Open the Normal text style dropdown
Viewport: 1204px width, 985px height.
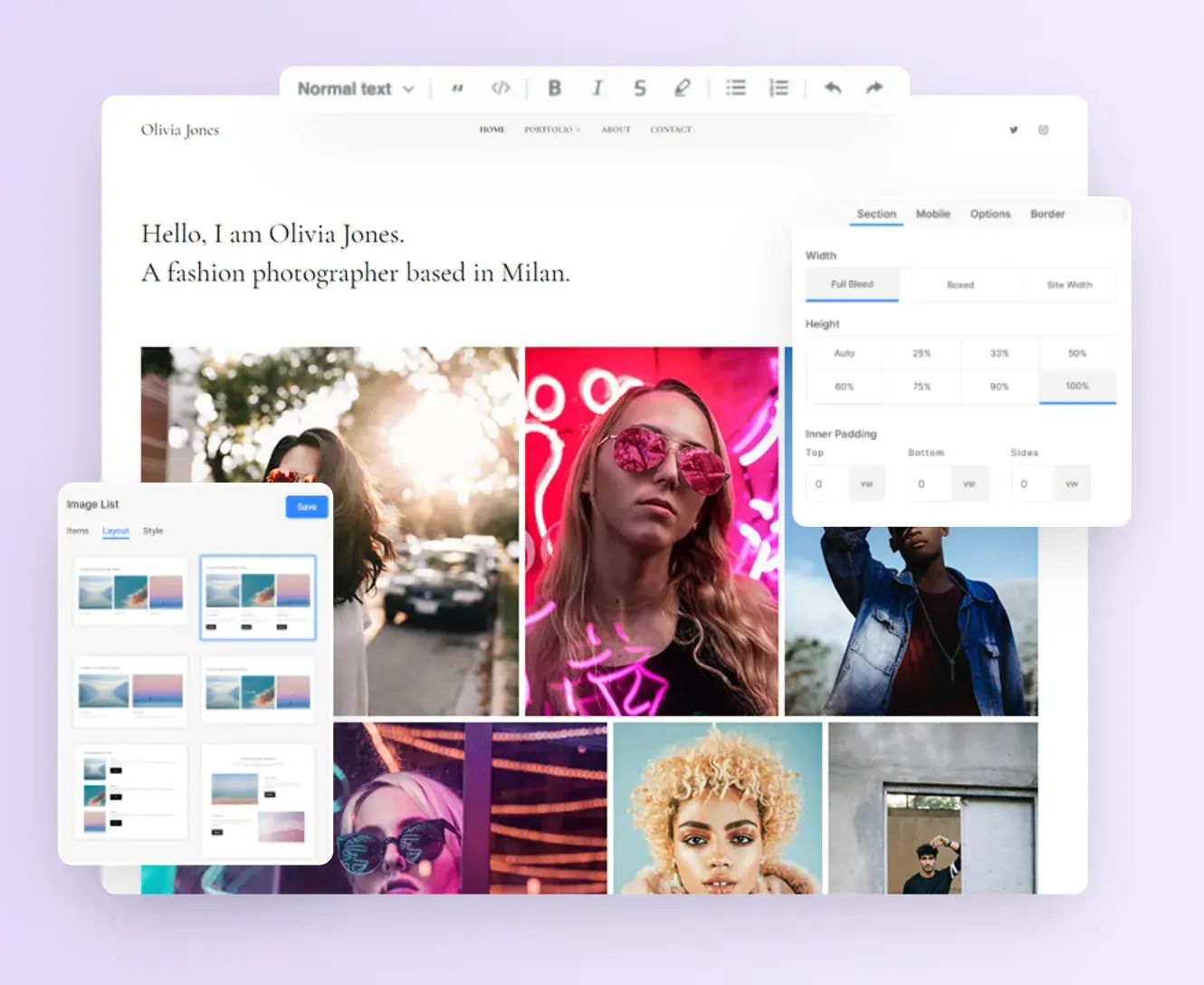point(355,88)
